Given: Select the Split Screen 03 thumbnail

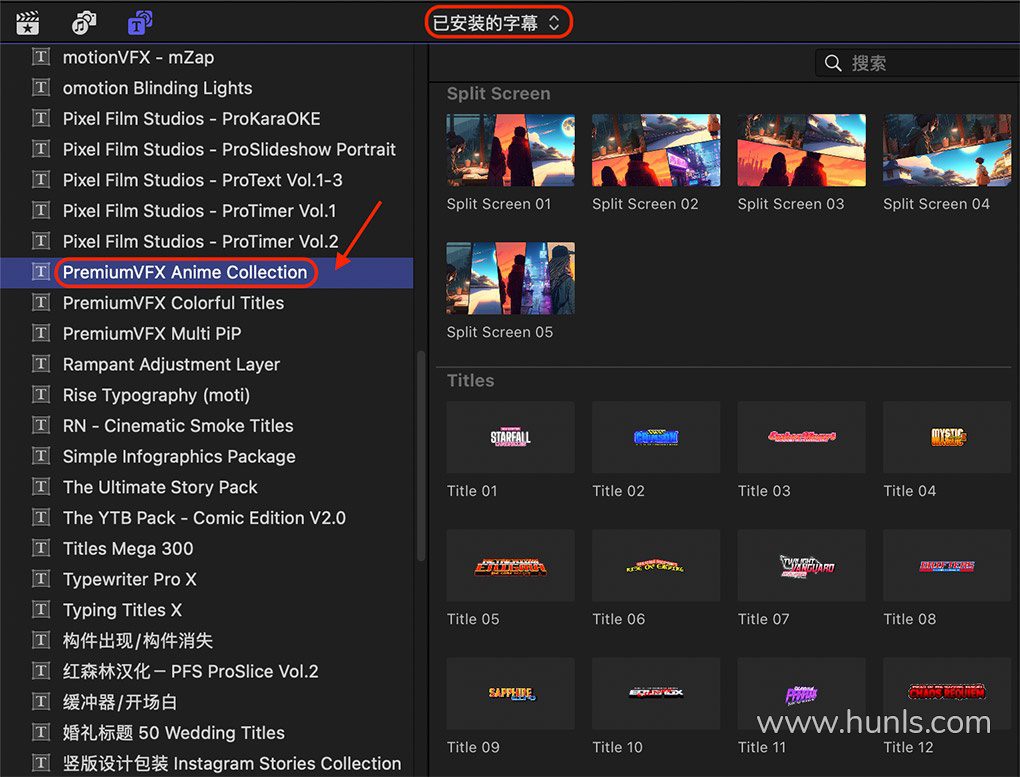Looking at the screenshot, I should [x=801, y=150].
